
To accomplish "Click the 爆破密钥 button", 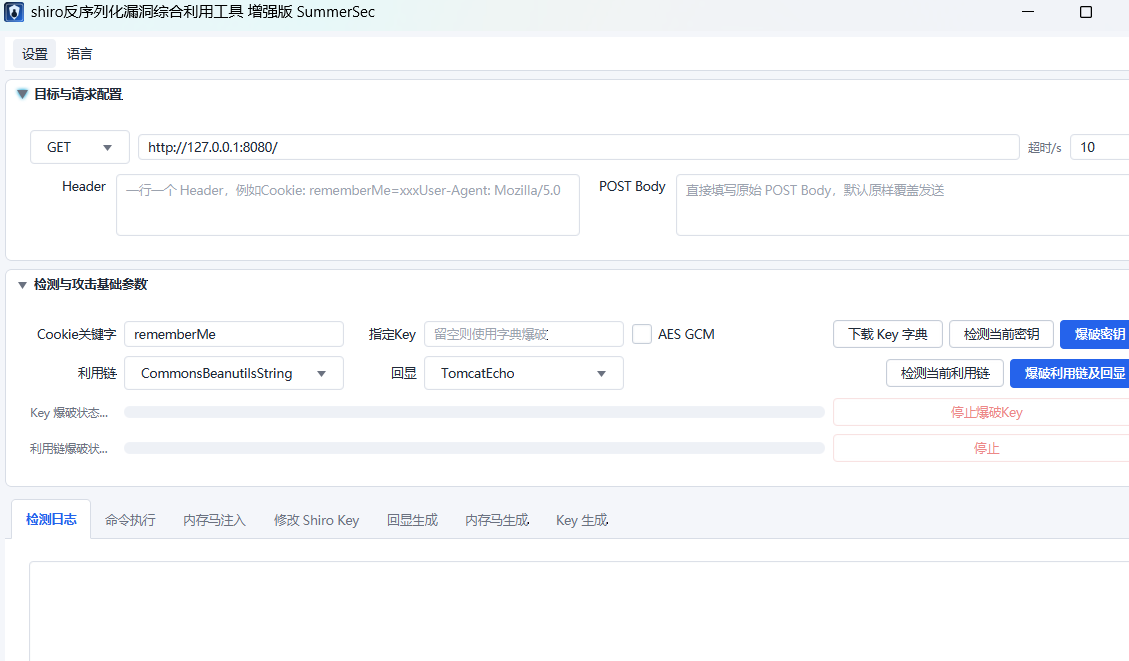I will pos(1095,334).
